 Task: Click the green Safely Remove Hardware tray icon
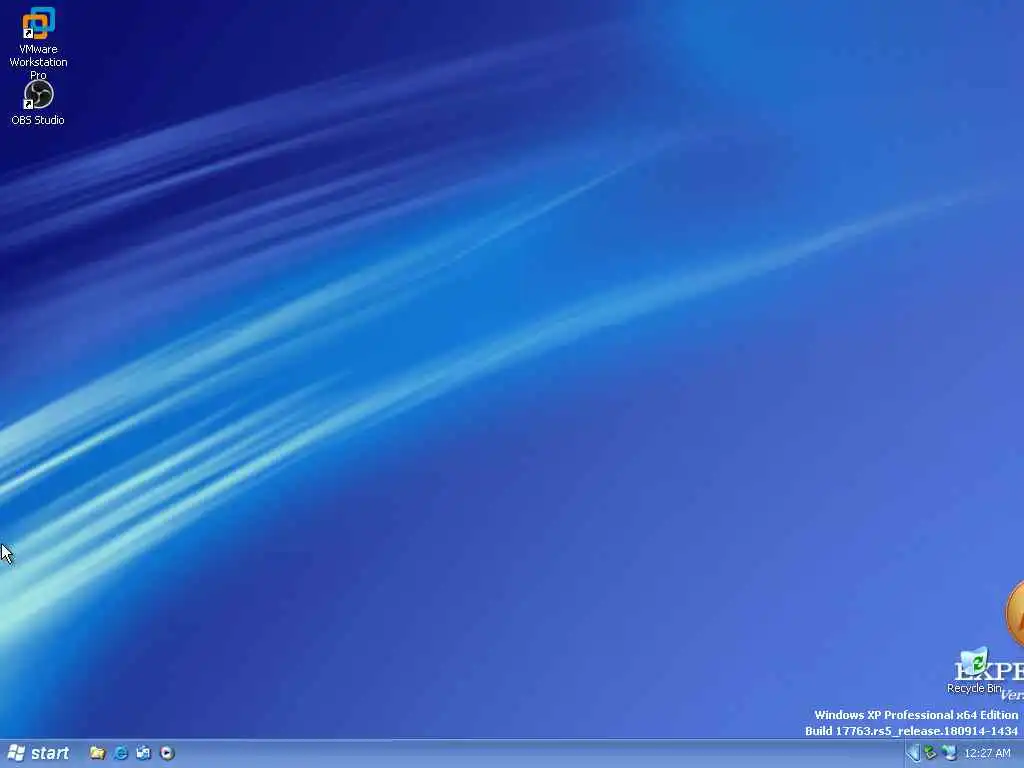click(931, 754)
